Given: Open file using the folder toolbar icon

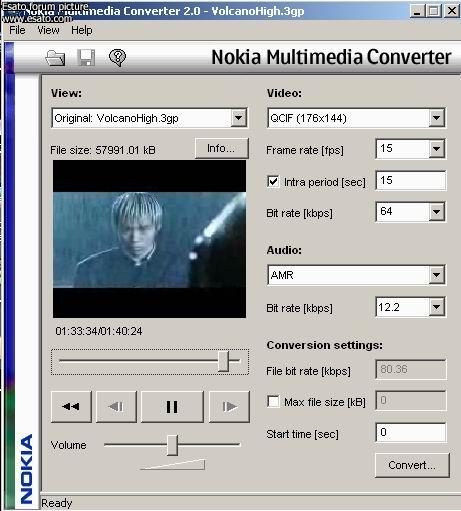Looking at the screenshot, I should 55,58.
